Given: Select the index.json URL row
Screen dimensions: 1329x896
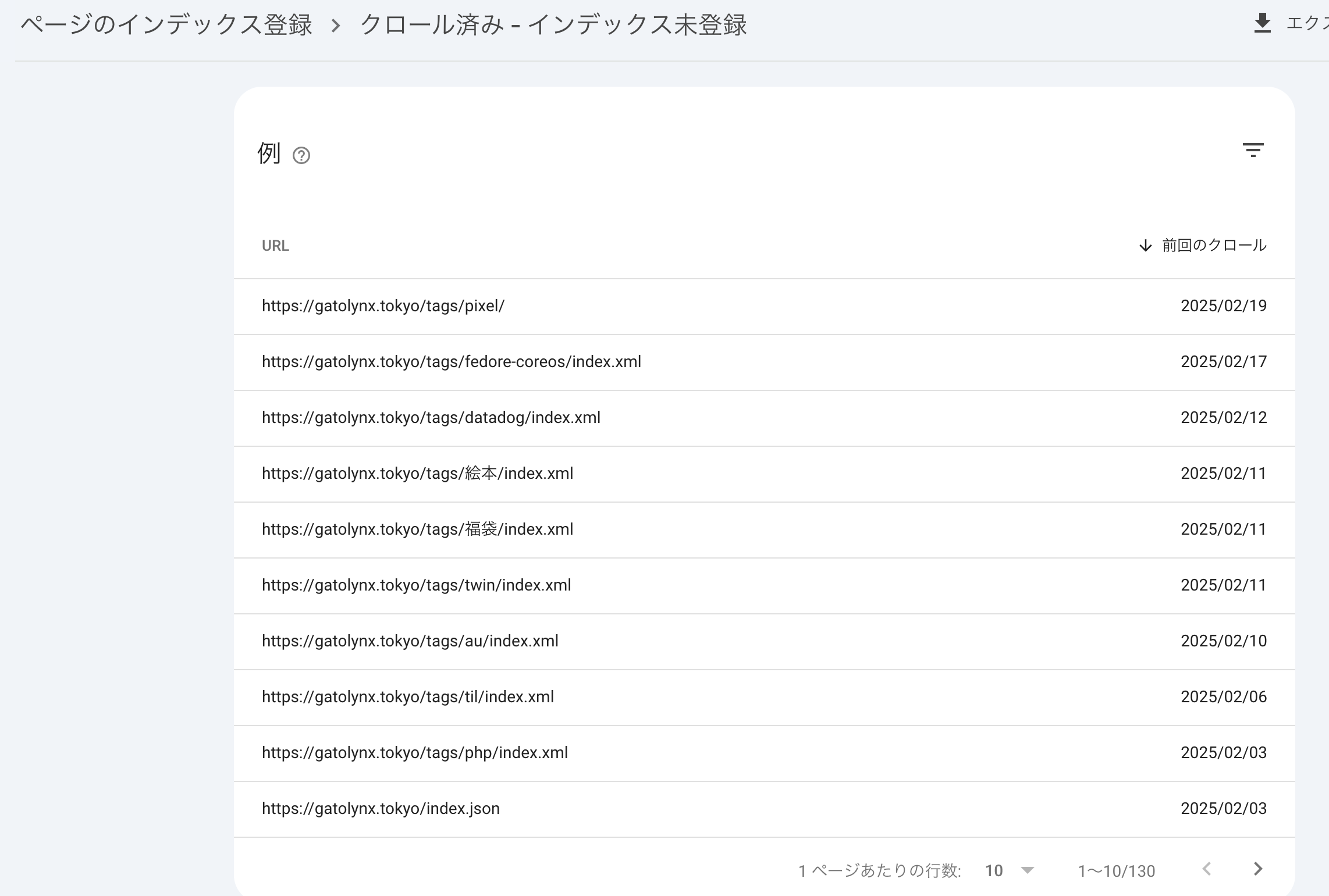Looking at the screenshot, I should 381,809.
